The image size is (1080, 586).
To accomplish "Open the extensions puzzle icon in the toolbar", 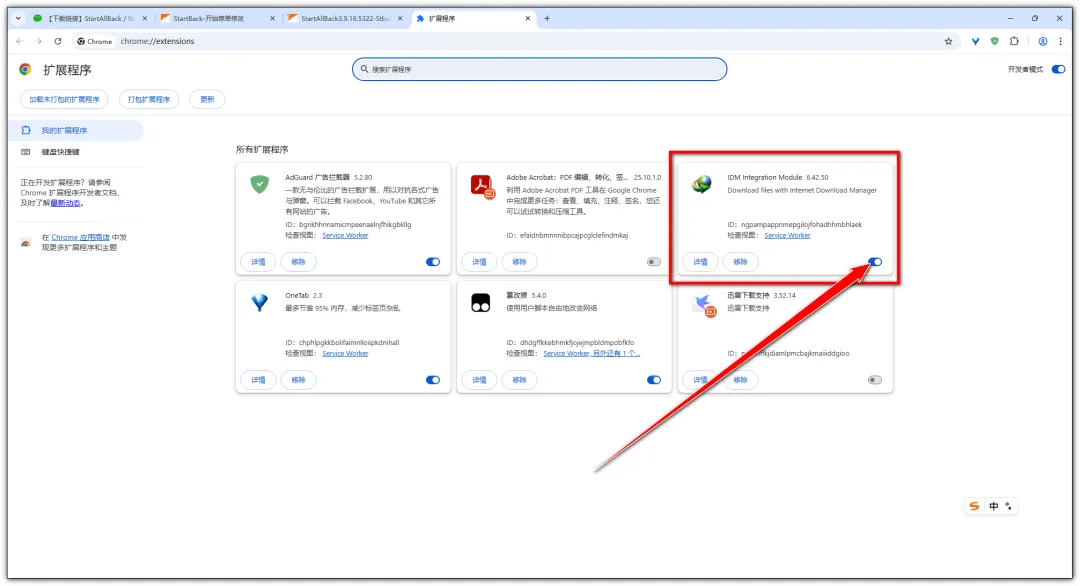I will tap(1014, 41).
